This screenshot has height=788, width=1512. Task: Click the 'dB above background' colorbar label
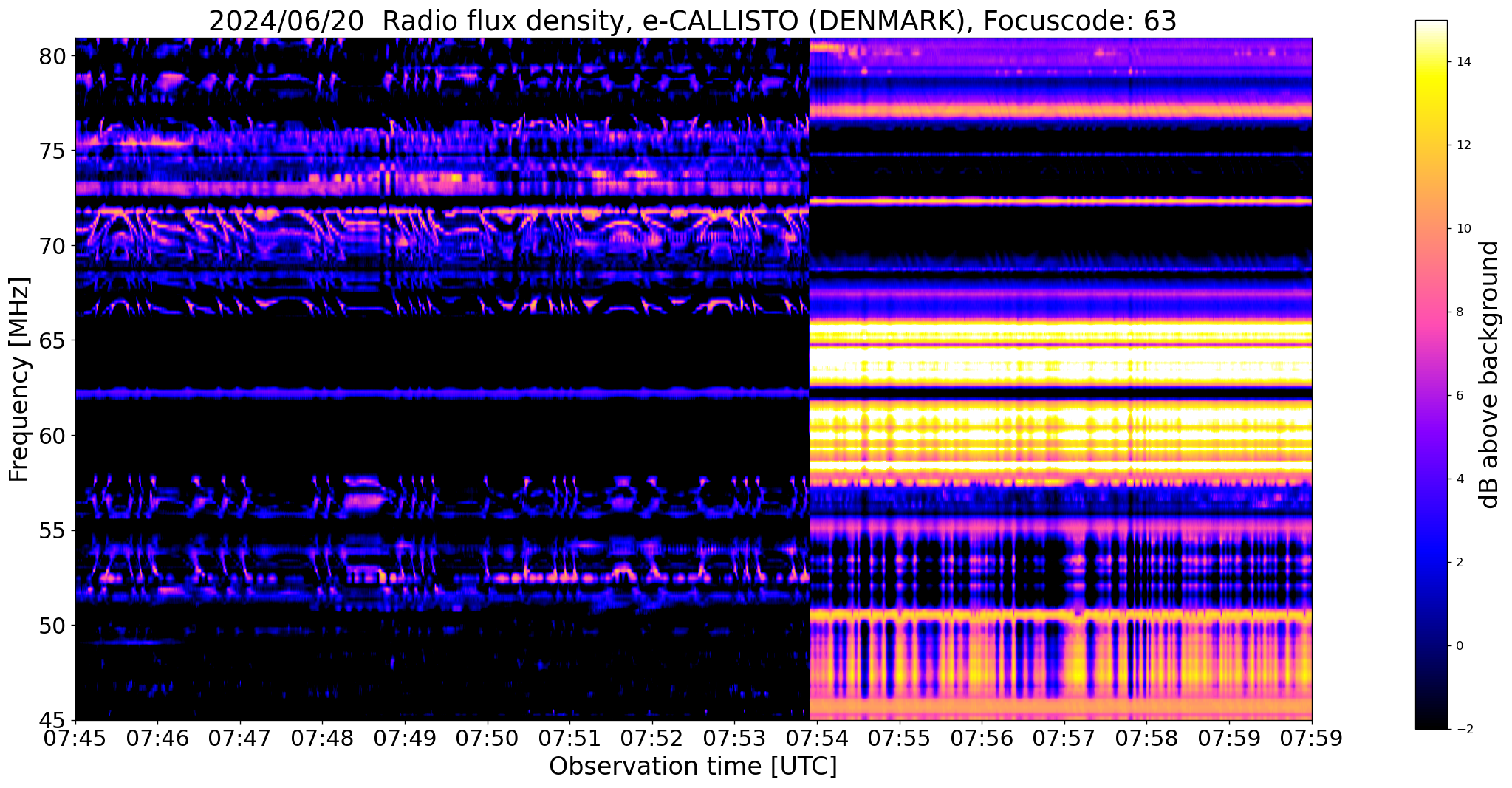1489,374
